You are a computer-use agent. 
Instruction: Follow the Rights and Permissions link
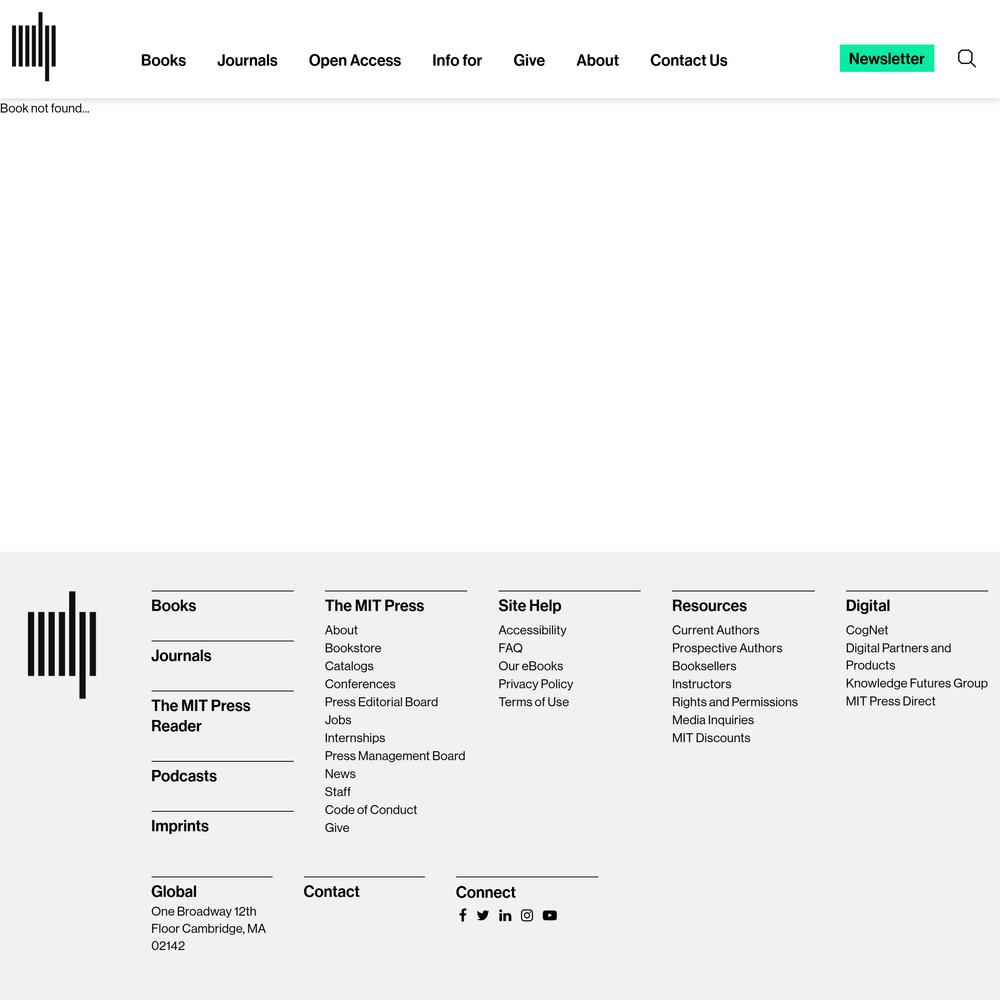click(x=734, y=702)
